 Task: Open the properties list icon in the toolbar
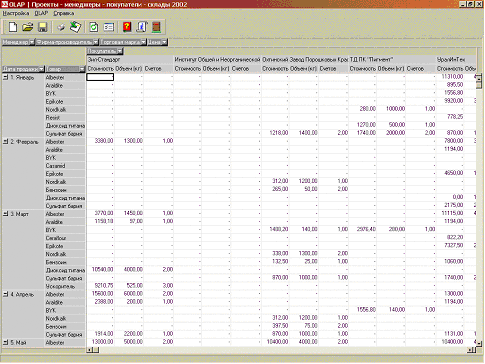coord(109,27)
